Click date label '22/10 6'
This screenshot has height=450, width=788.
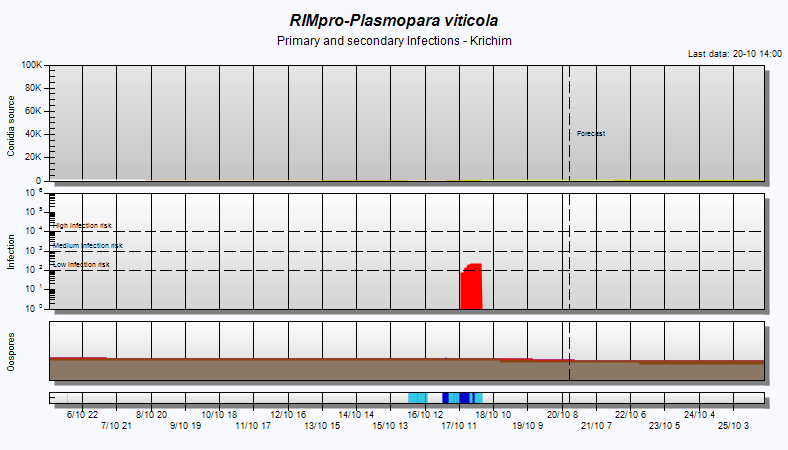click(x=630, y=415)
